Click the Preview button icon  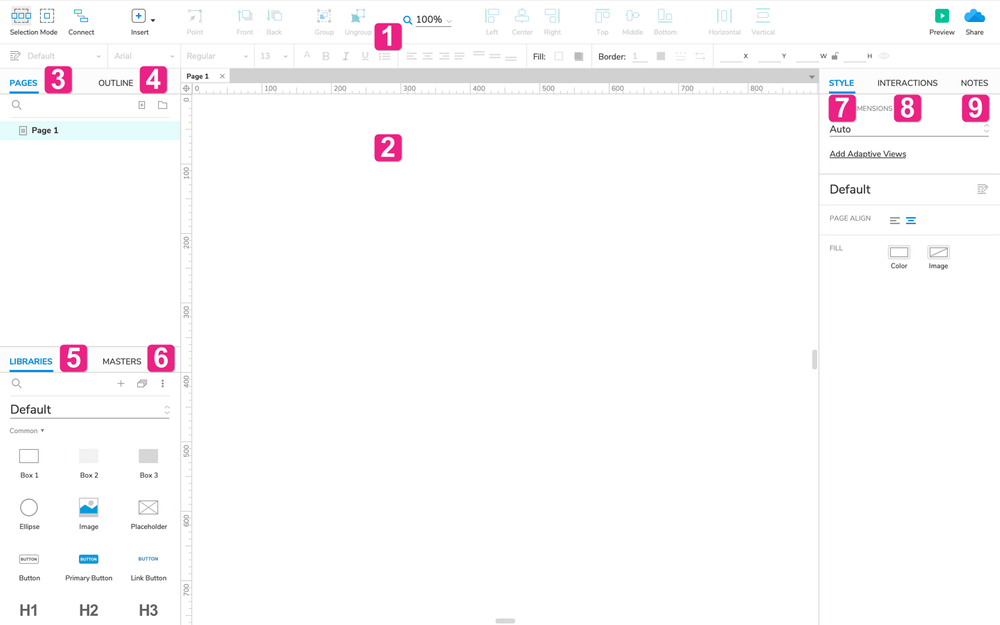tap(941, 18)
